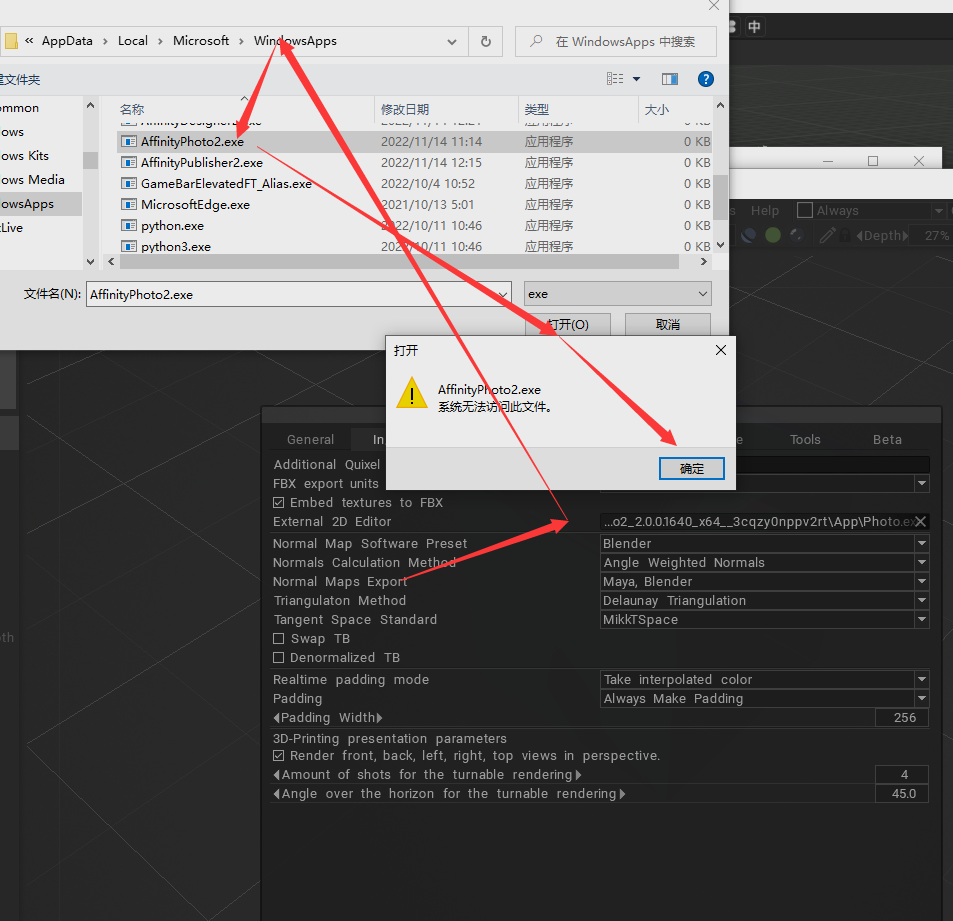Click the 取消 button in the open dialog
953x921 pixels.
(x=667, y=324)
